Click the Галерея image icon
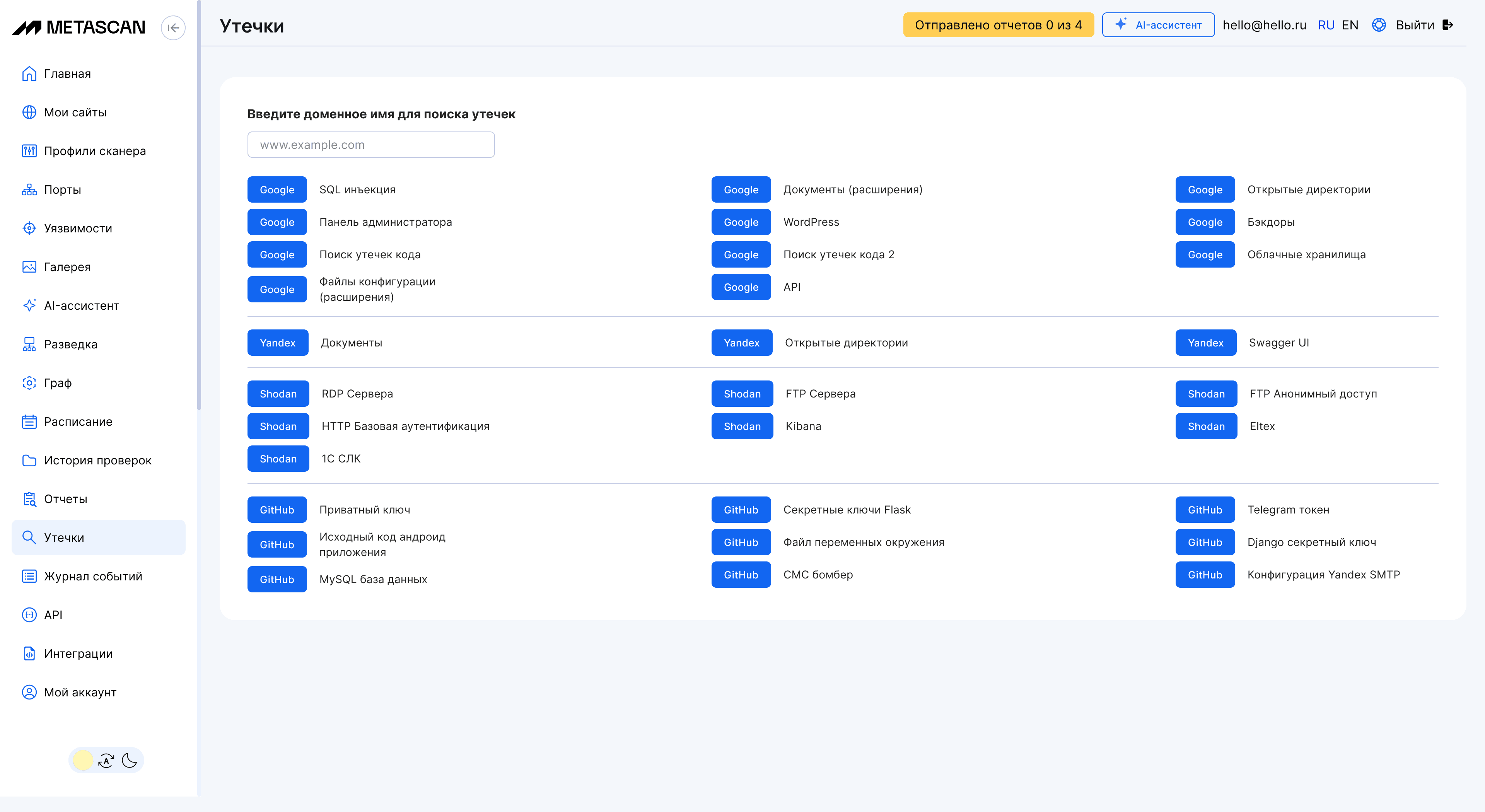The width and height of the screenshot is (1485, 812). tap(29, 267)
